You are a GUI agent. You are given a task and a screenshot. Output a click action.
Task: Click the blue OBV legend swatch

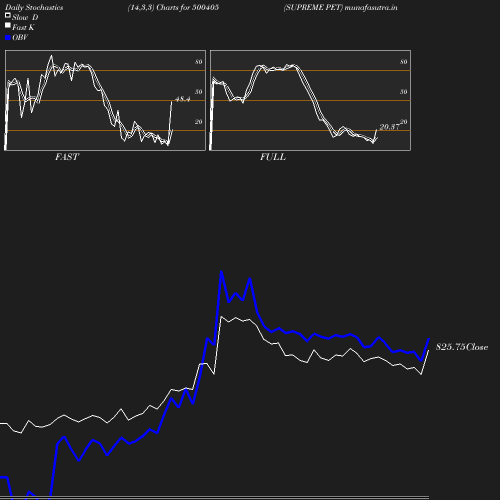point(8,38)
